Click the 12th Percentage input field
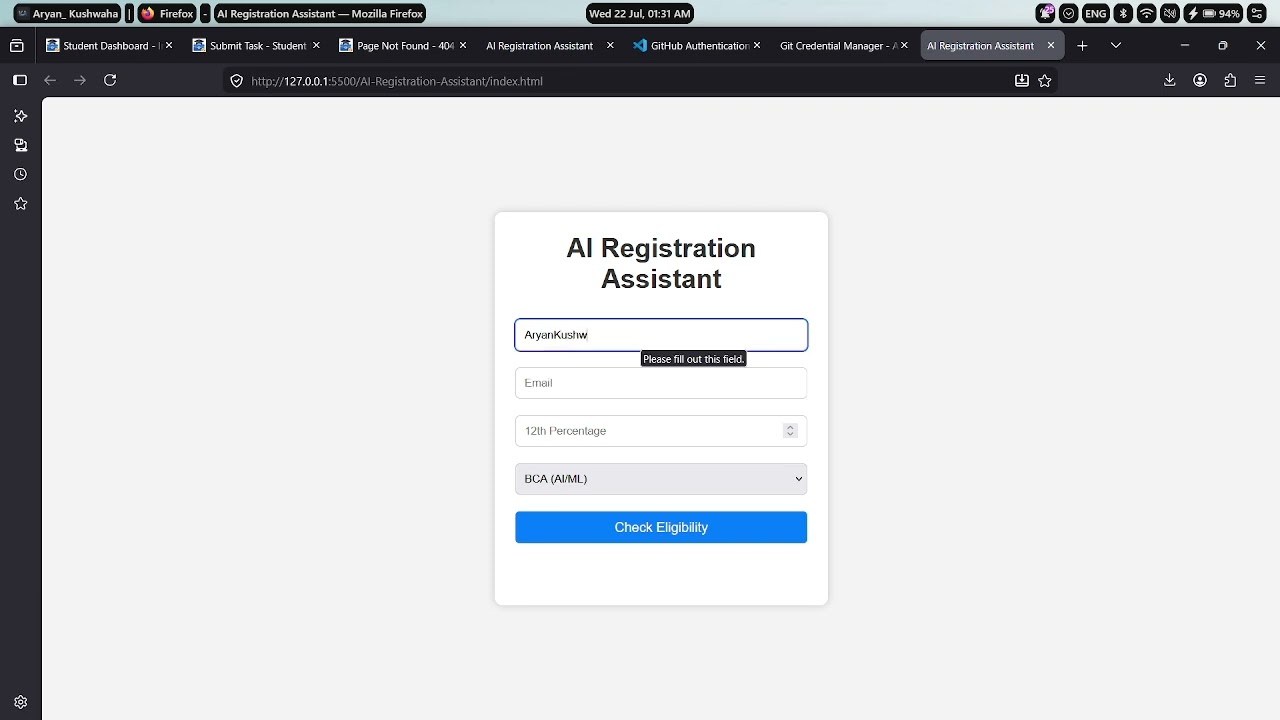 [661, 431]
